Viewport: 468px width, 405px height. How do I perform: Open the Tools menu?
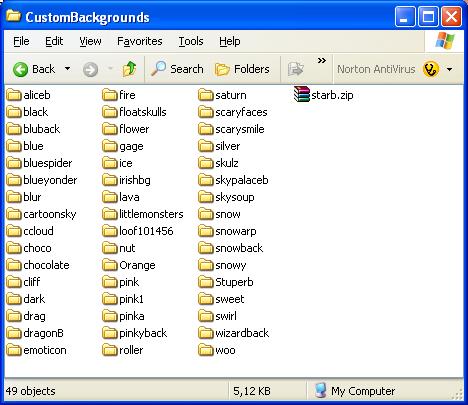[191, 41]
